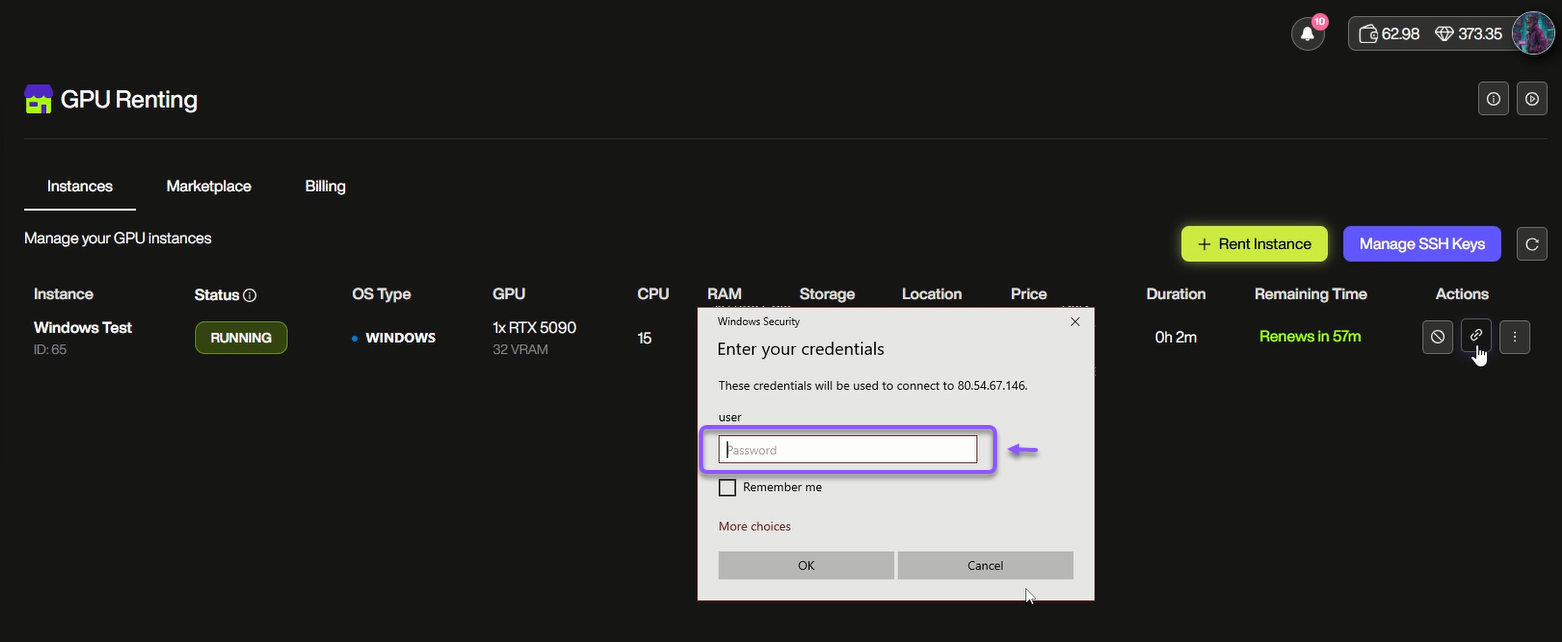1562x642 pixels.
Task: Click the Rent Instance button
Action: [1254, 244]
